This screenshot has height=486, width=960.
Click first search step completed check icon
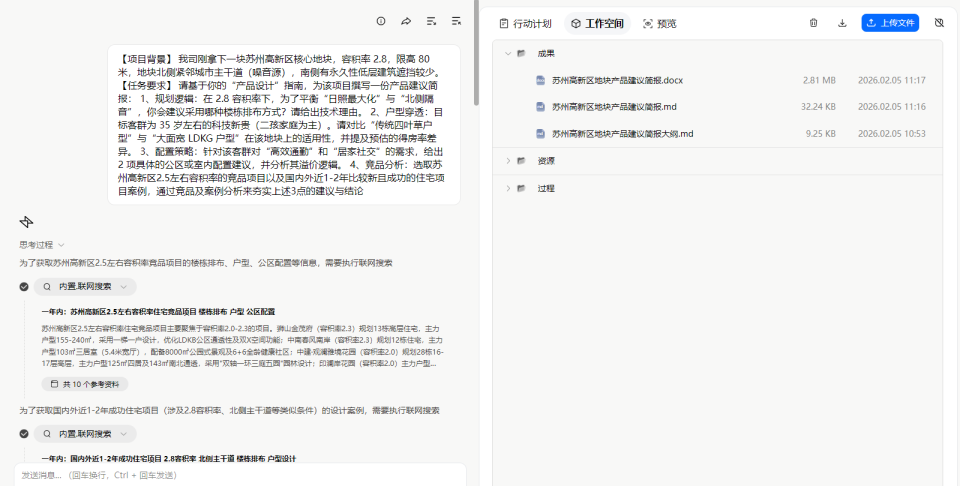(24, 286)
